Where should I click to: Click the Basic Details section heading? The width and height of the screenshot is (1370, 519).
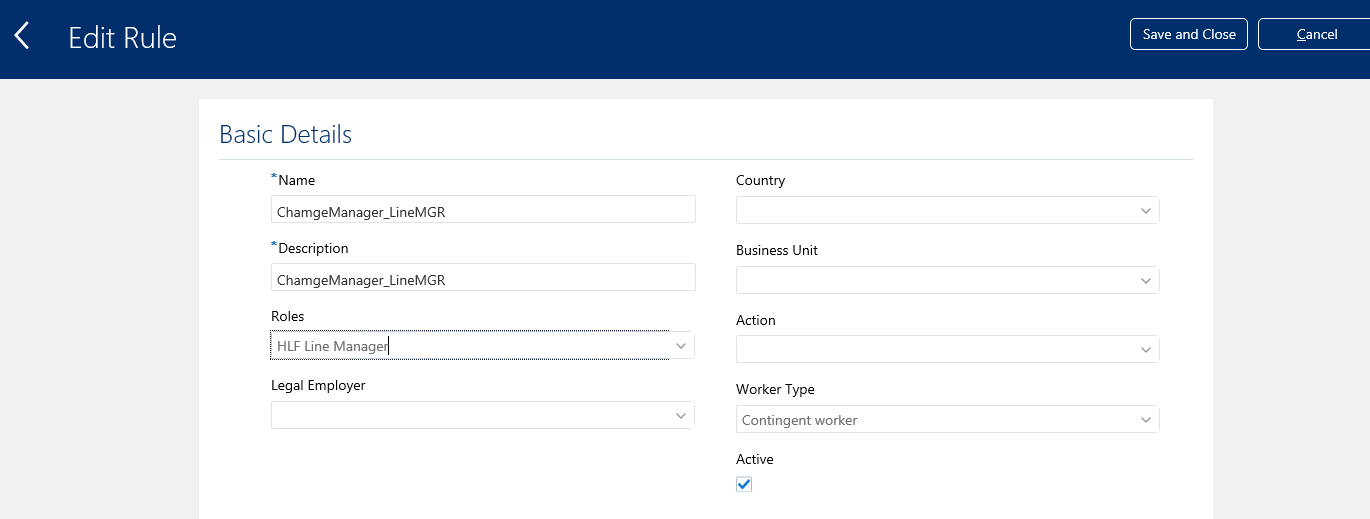click(286, 134)
